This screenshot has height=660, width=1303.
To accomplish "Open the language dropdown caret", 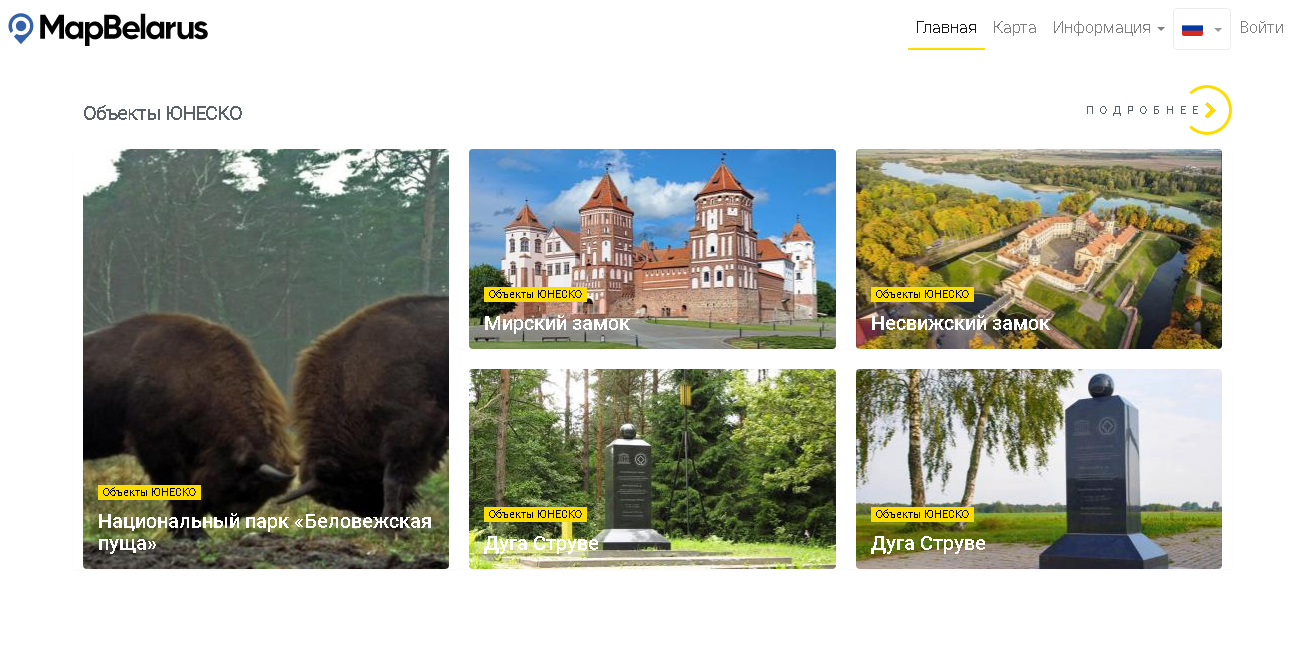I will click(1217, 30).
